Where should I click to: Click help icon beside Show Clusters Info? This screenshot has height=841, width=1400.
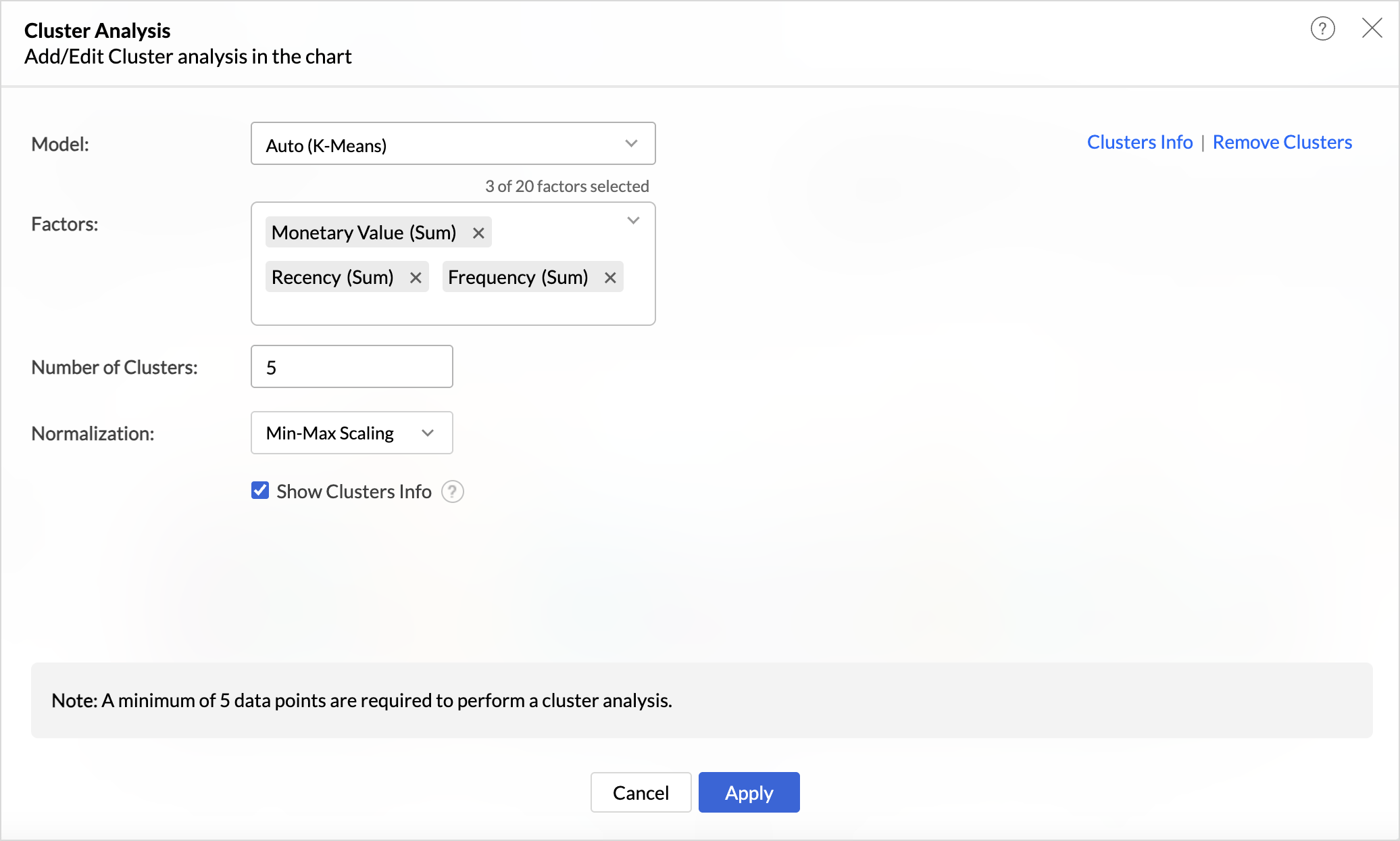(x=452, y=491)
